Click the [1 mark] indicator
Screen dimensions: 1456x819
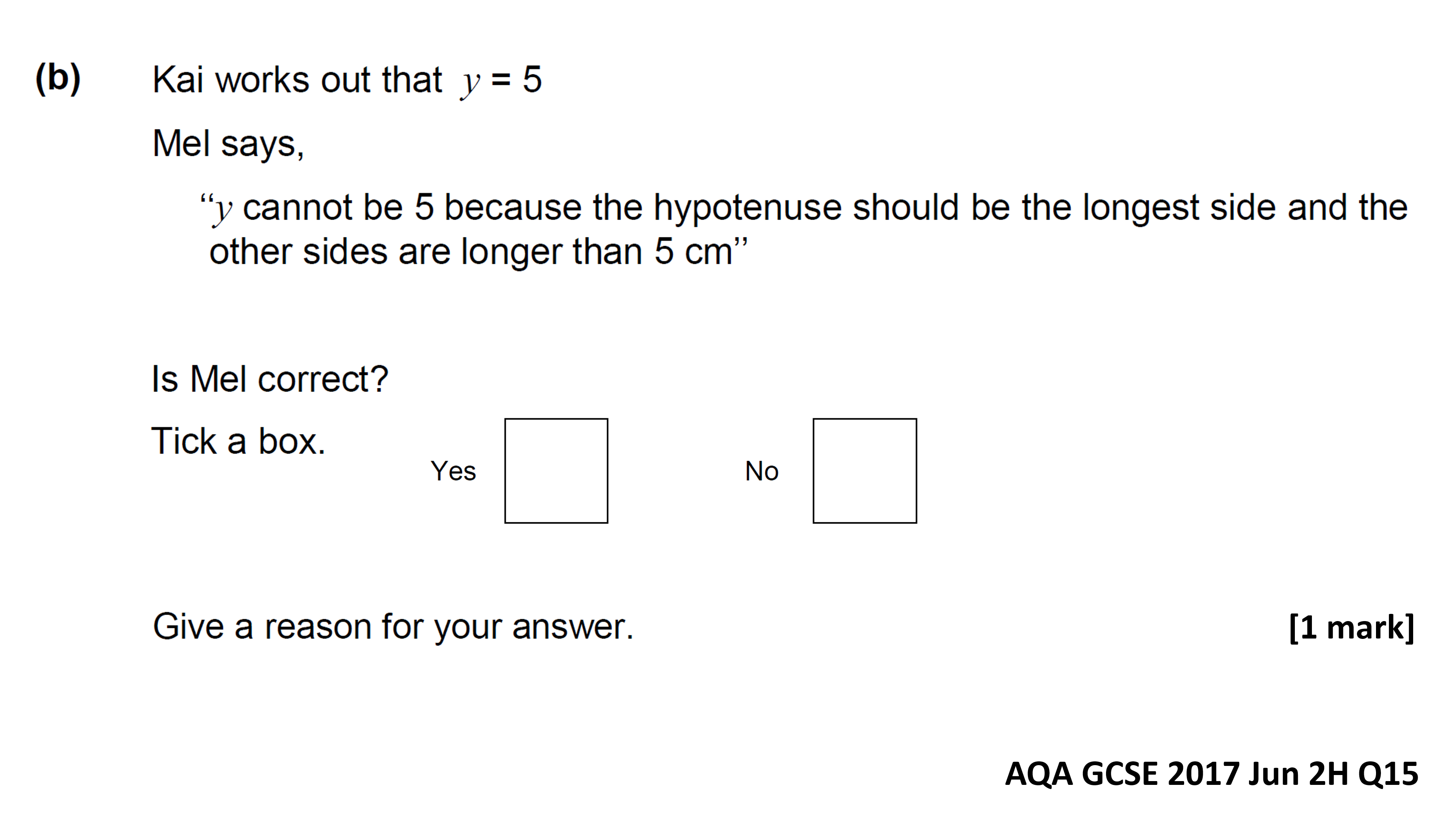pos(1351,628)
